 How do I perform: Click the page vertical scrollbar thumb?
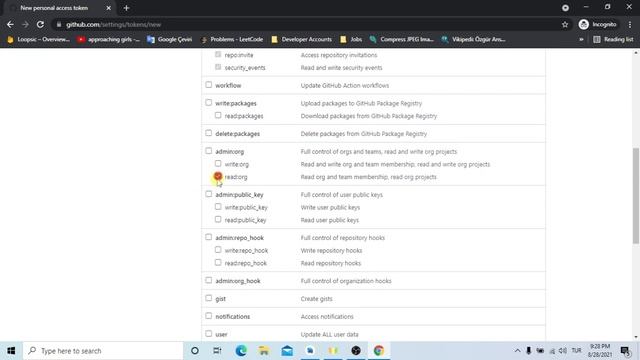(x=636, y=196)
